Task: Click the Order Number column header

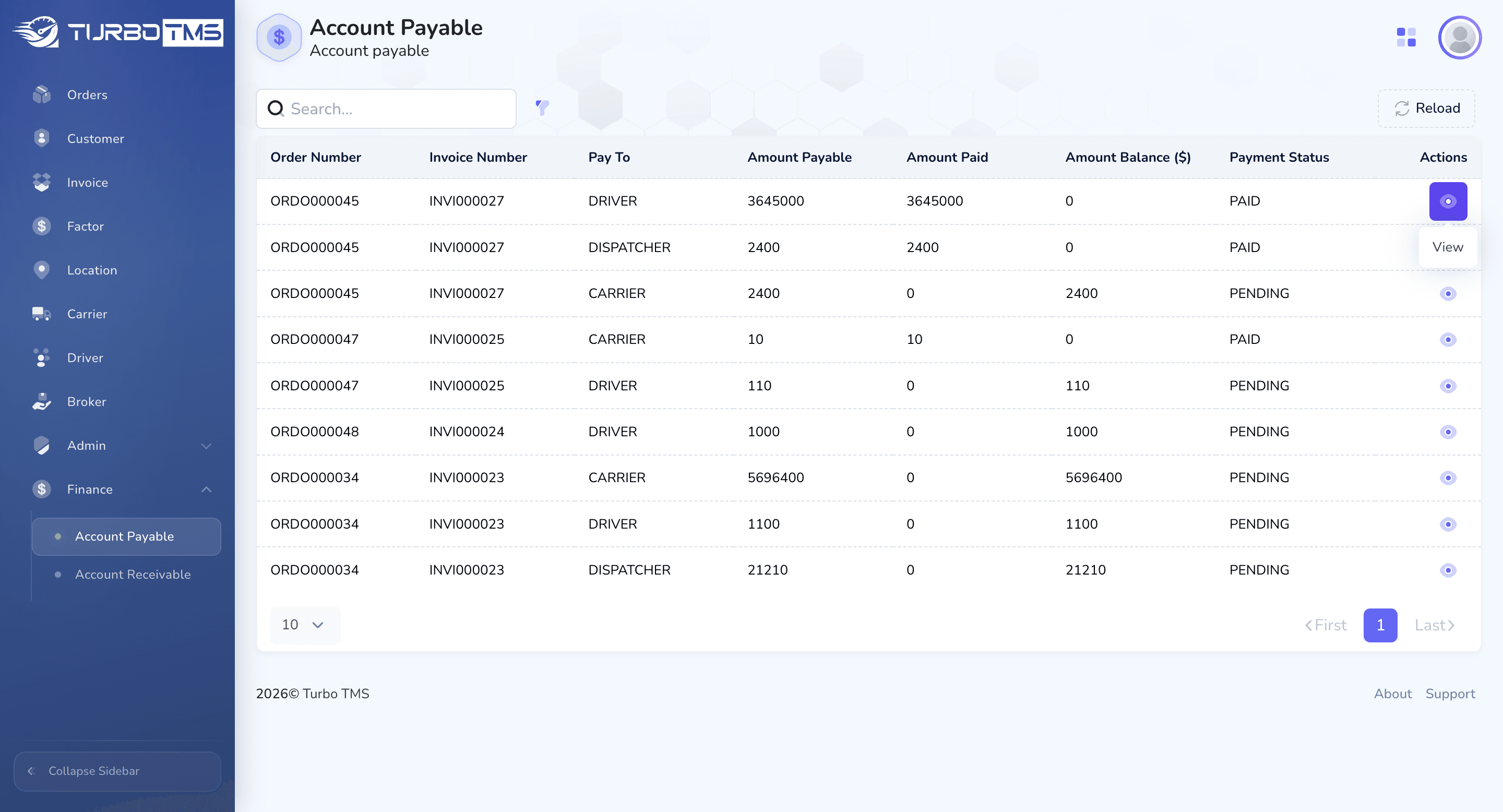Action: [x=316, y=157]
